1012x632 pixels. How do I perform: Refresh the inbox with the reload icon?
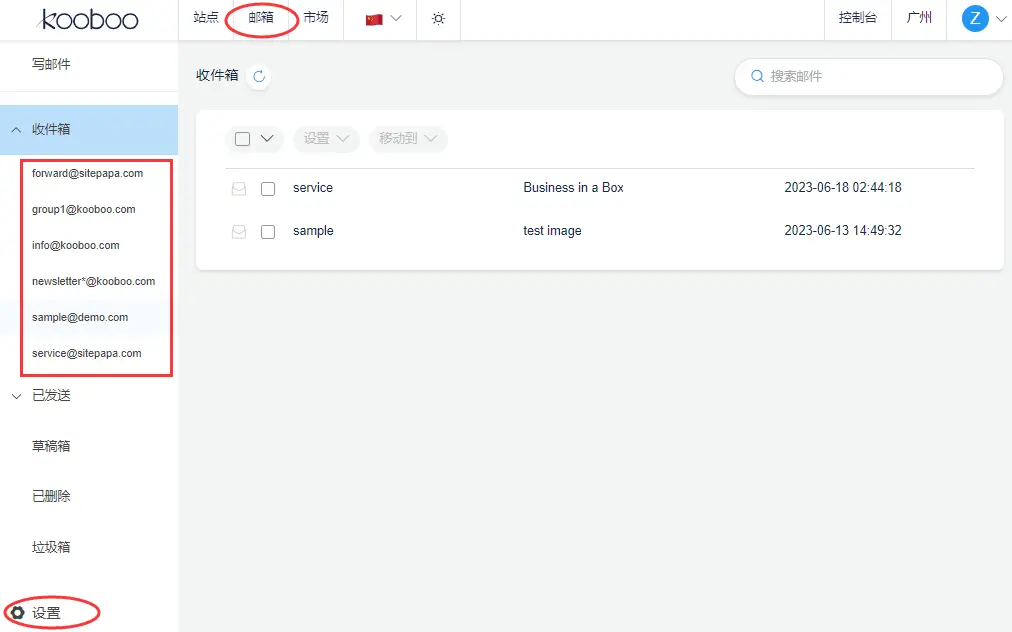tap(259, 76)
